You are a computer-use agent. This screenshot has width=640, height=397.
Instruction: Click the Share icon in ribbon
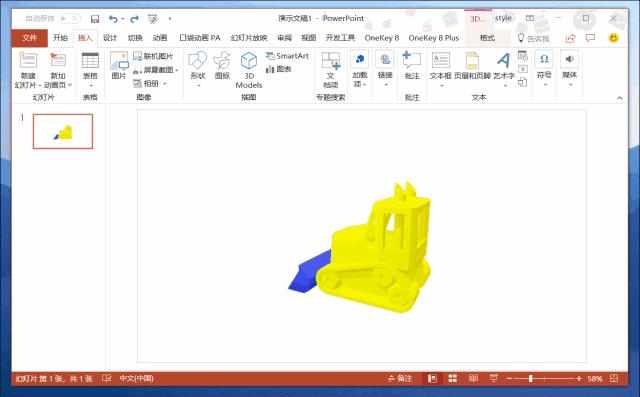point(570,38)
